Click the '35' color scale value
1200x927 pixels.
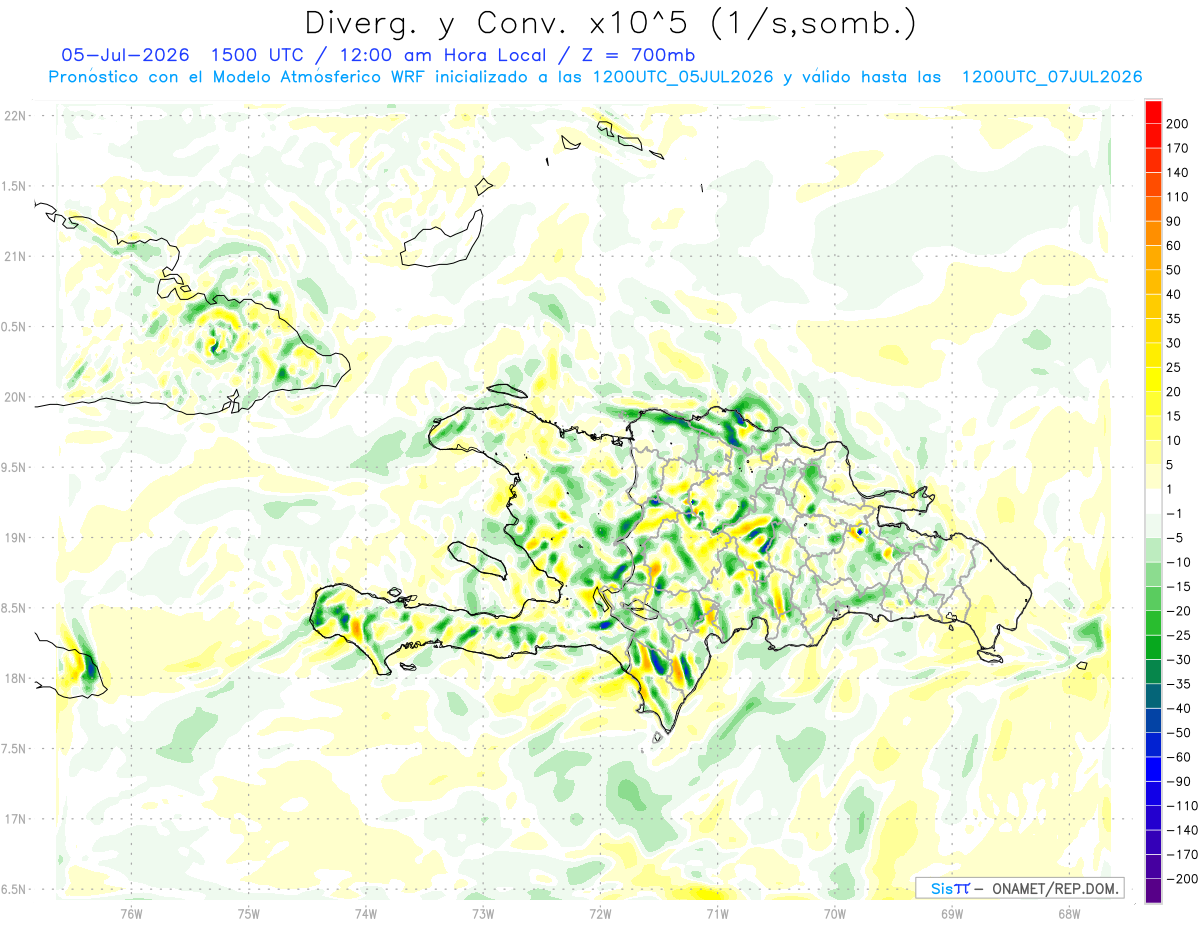click(1174, 319)
